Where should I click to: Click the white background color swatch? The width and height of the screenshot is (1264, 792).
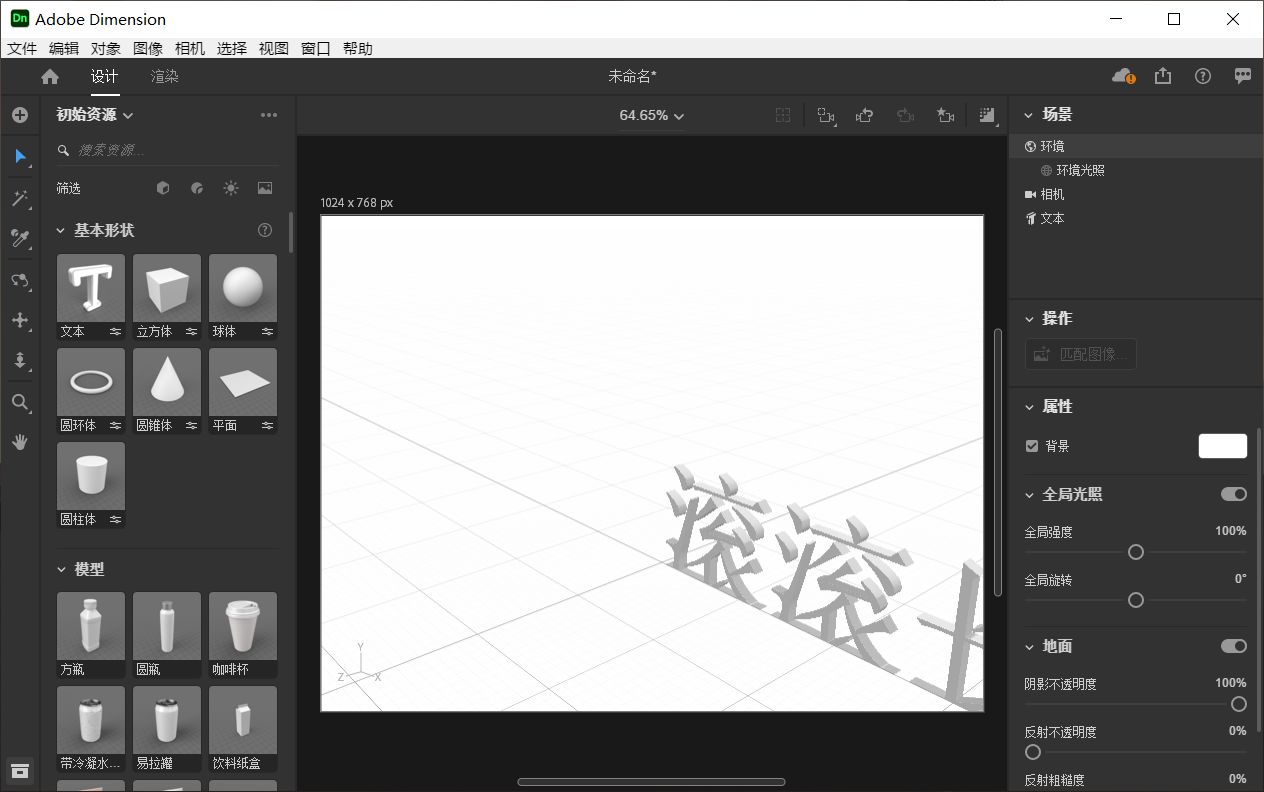tap(1223, 446)
